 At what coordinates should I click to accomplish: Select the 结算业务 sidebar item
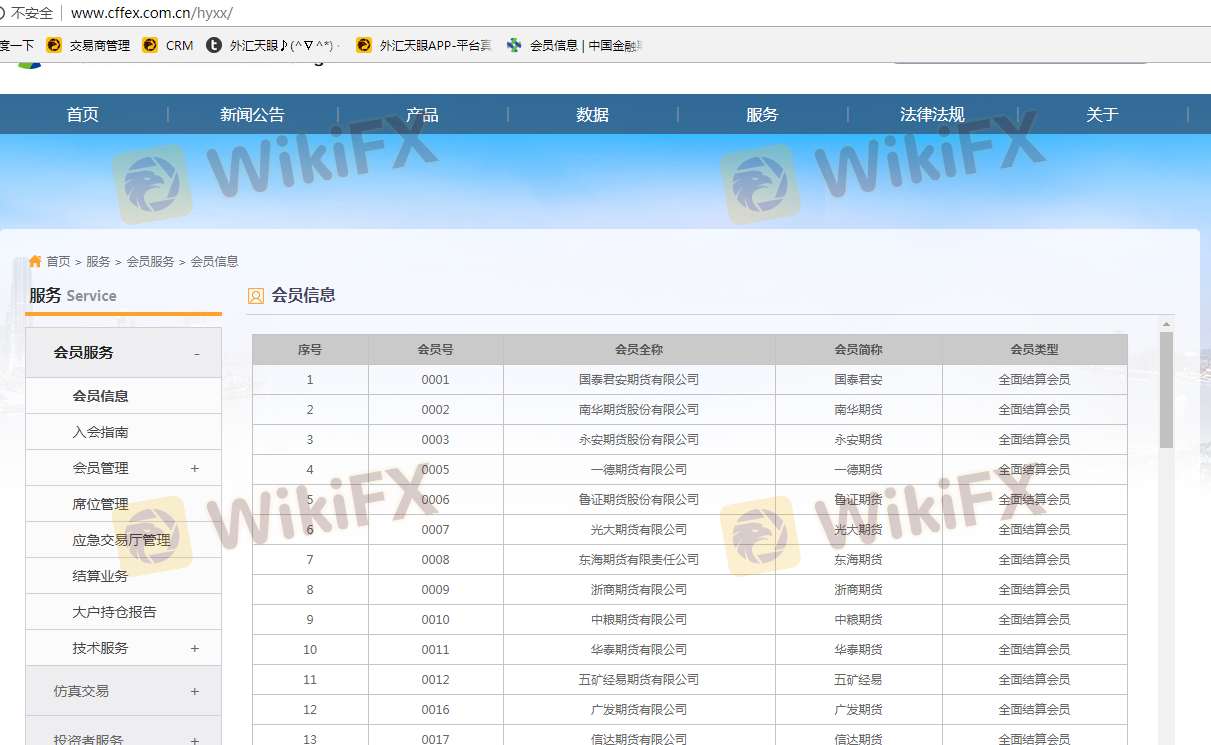[100, 576]
